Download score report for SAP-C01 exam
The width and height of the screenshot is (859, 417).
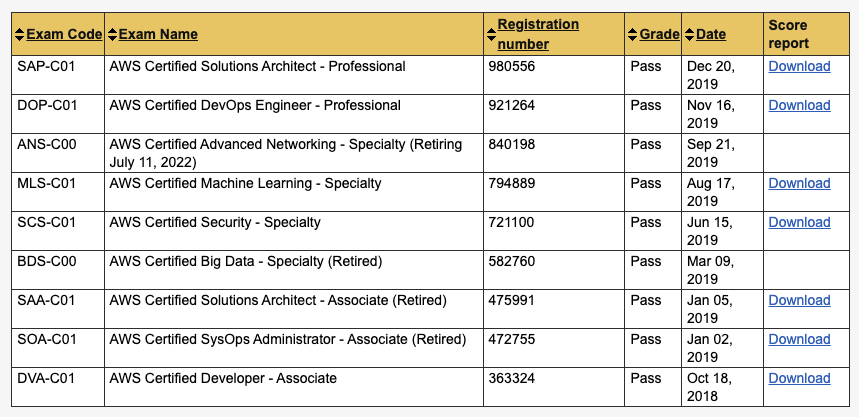(x=799, y=67)
